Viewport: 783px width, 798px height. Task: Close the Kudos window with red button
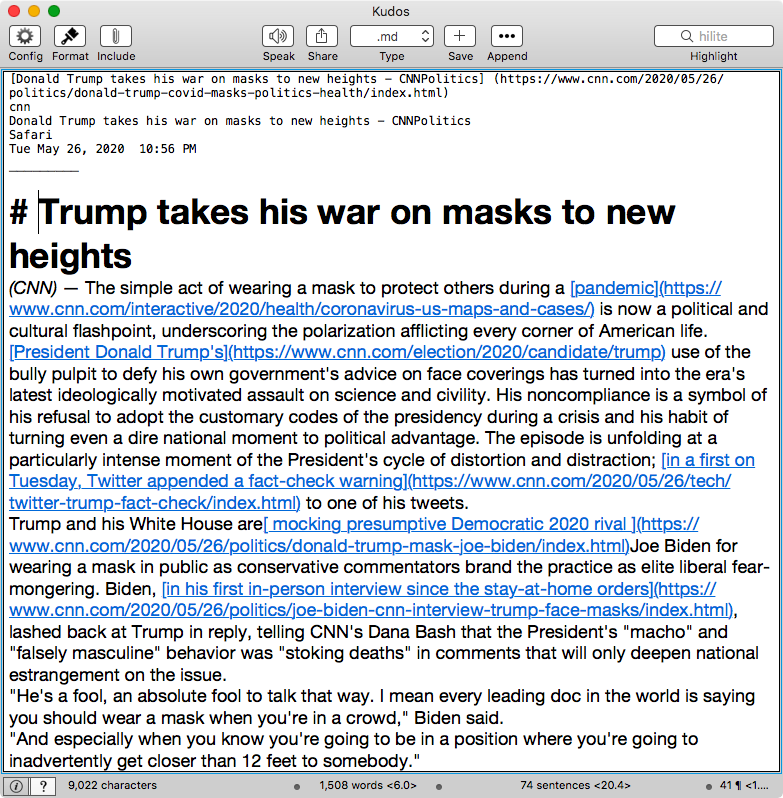pyautogui.click(x=14, y=11)
